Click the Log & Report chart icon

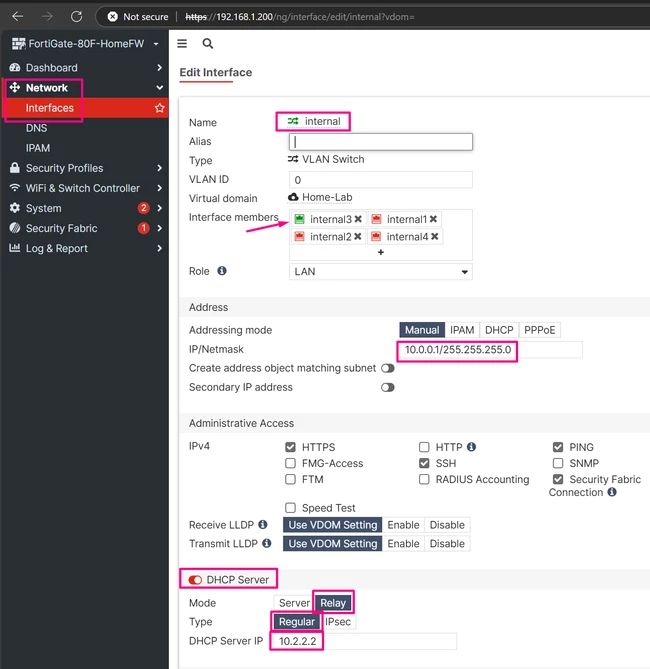(x=15, y=248)
